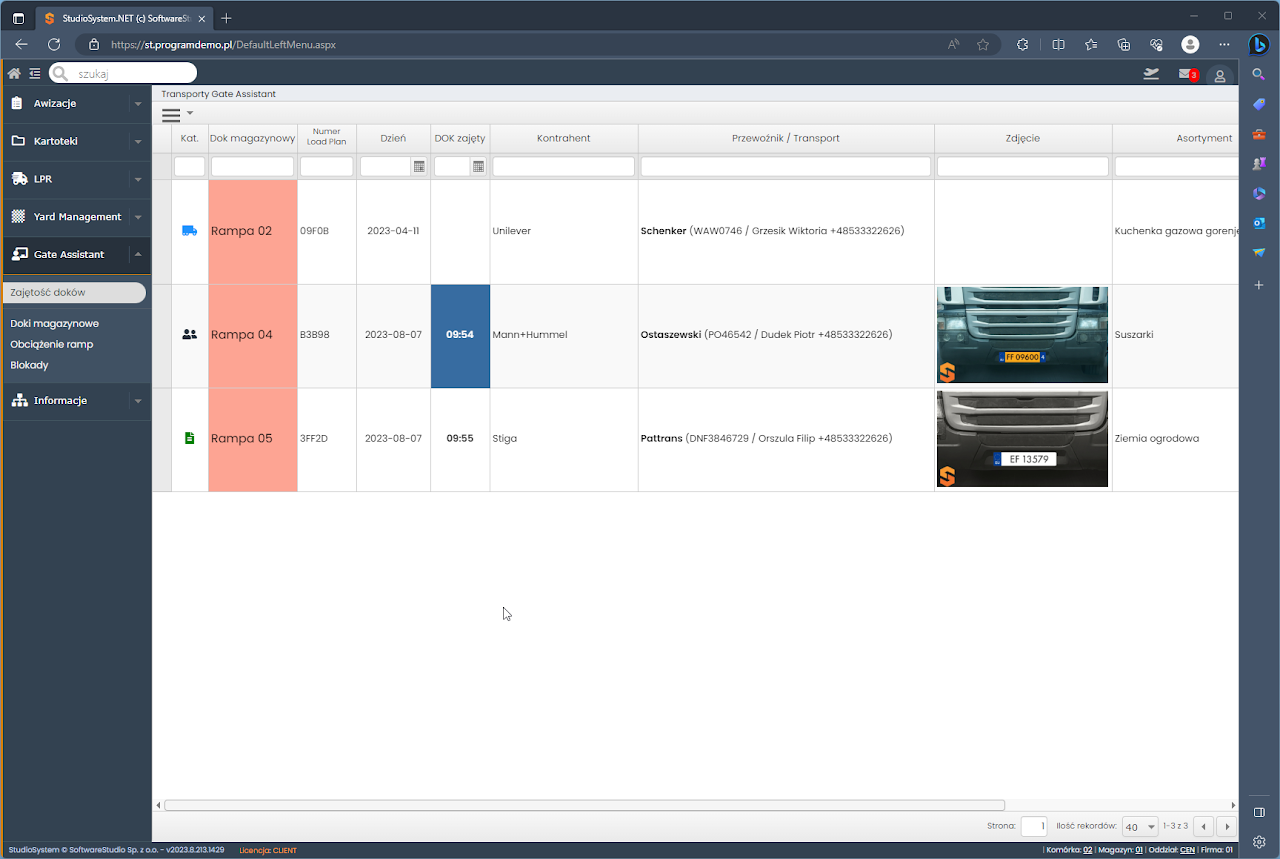The image size is (1280, 859).
Task: Open the truck photo with plate EF 13579
Action: tap(1022, 439)
